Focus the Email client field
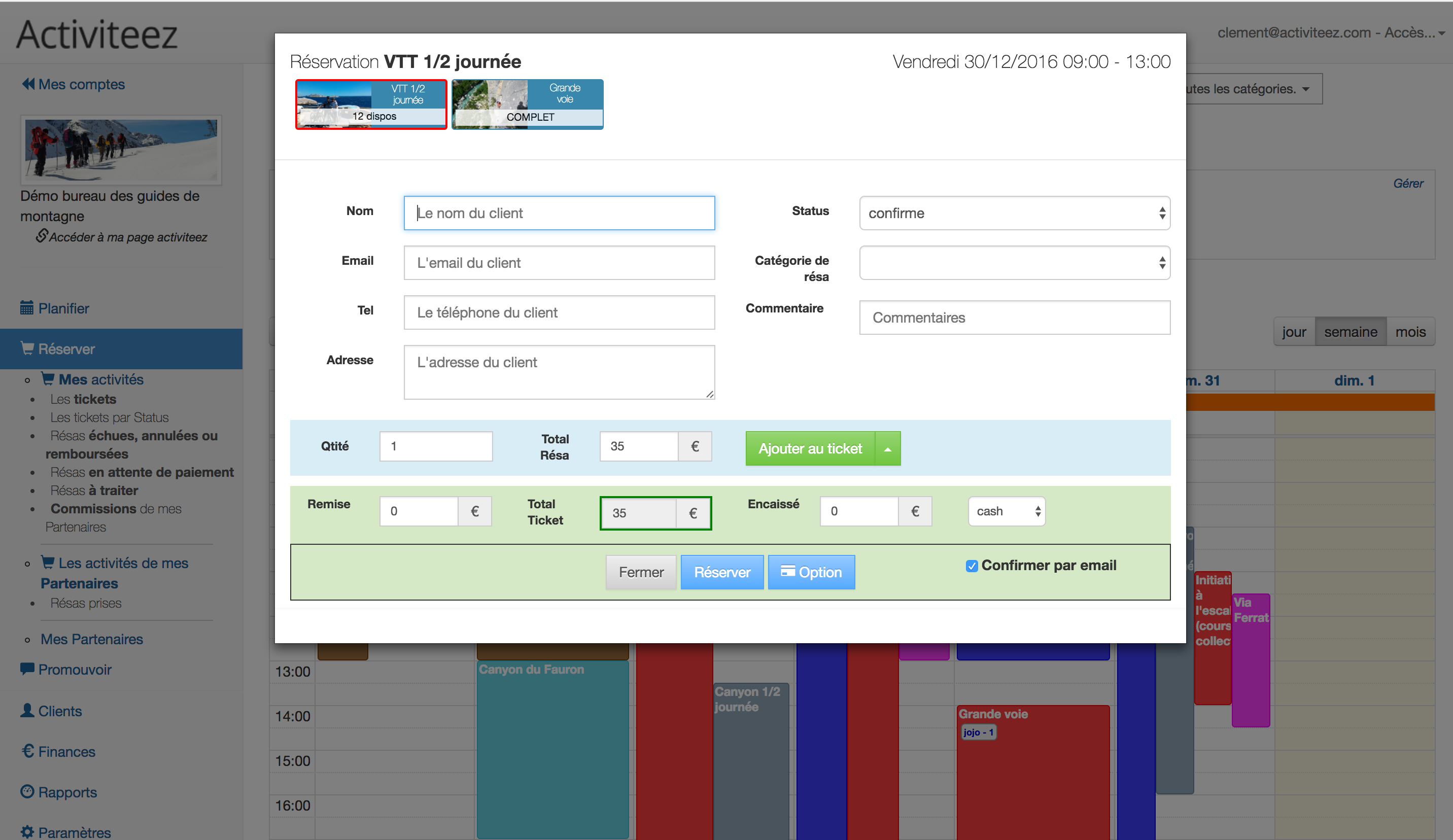 [559, 263]
